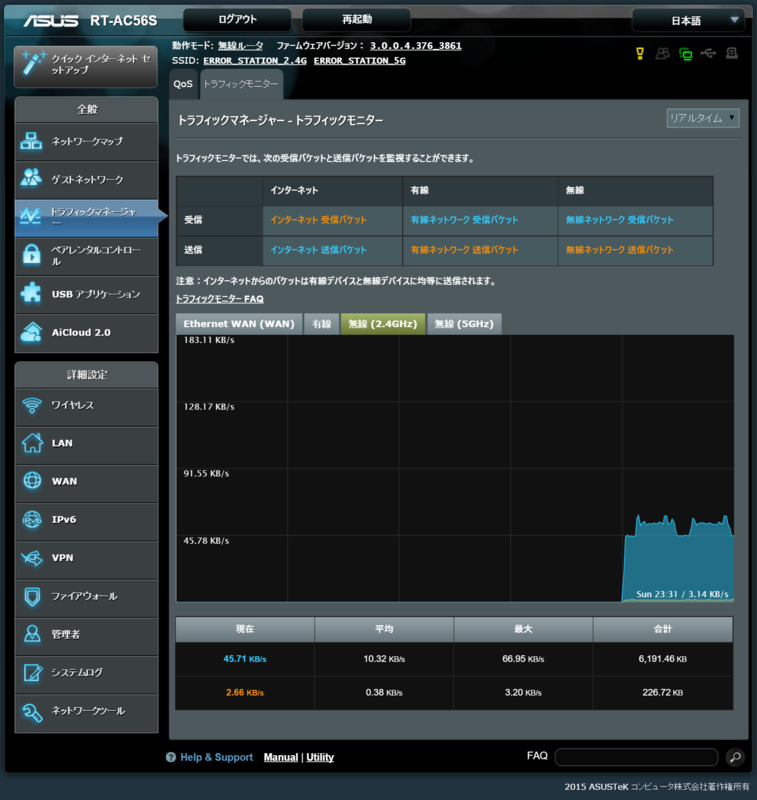Image resolution: width=757 pixels, height=800 pixels.
Task: Open firmware version 3.0.0.4.376_3861 link
Action: [x=416, y=46]
